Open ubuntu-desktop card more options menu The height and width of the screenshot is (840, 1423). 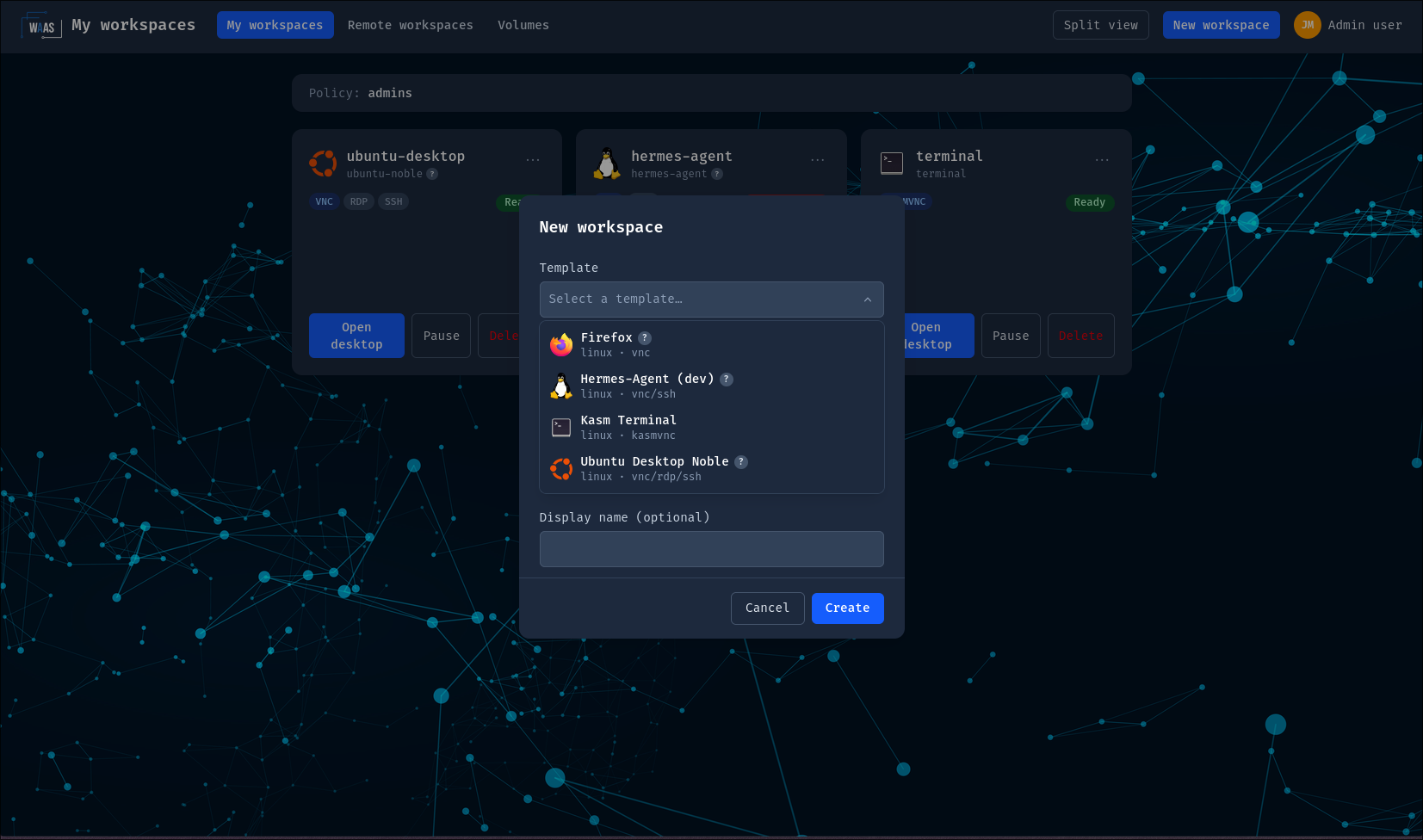[x=533, y=160]
